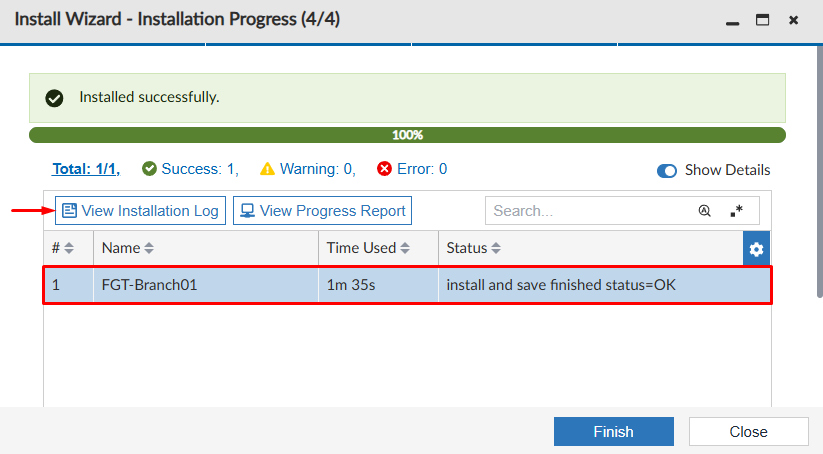Minimize the Install Wizard window
823x454 pixels.
coord(733,23)
